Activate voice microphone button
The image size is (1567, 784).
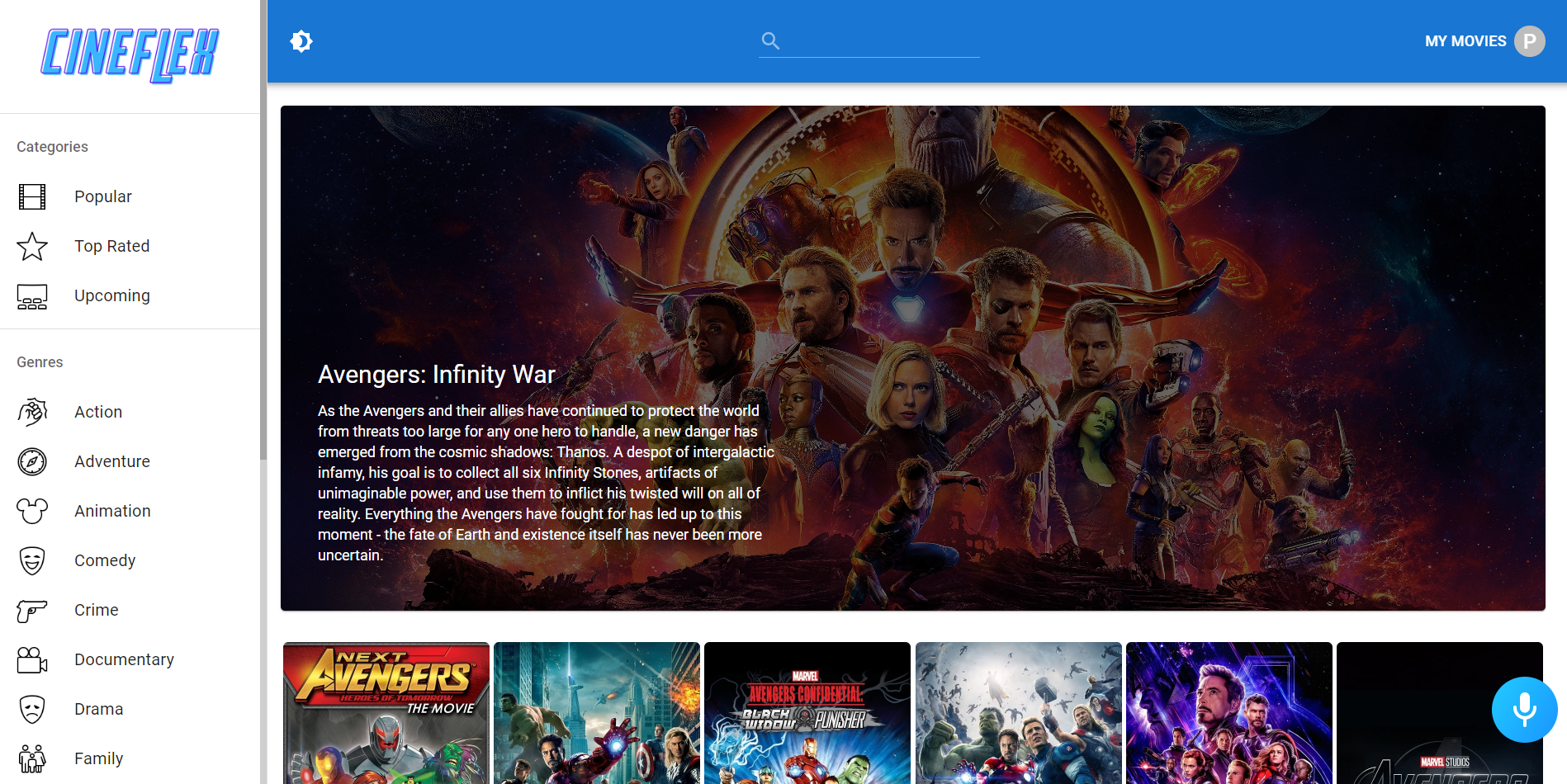(1524, 710)
